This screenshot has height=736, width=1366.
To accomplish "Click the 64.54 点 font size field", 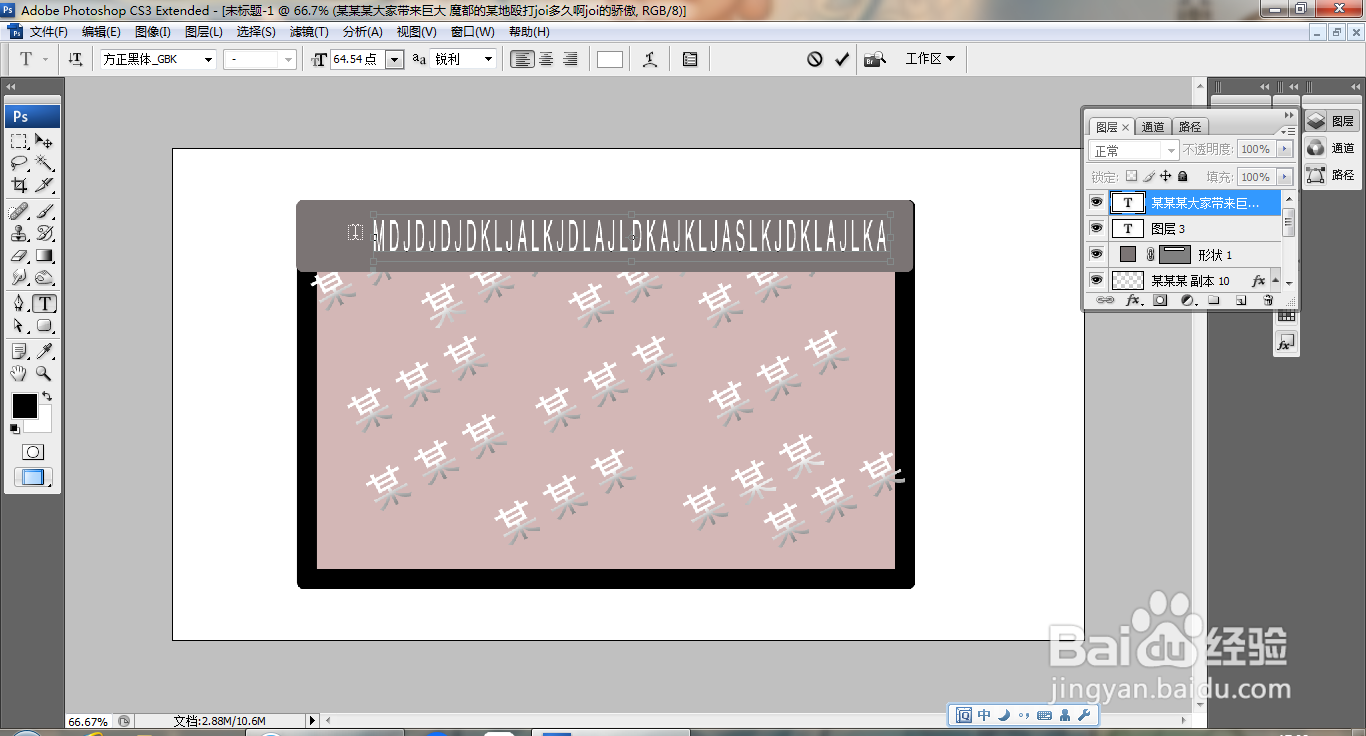I will (x=357, y=60).
